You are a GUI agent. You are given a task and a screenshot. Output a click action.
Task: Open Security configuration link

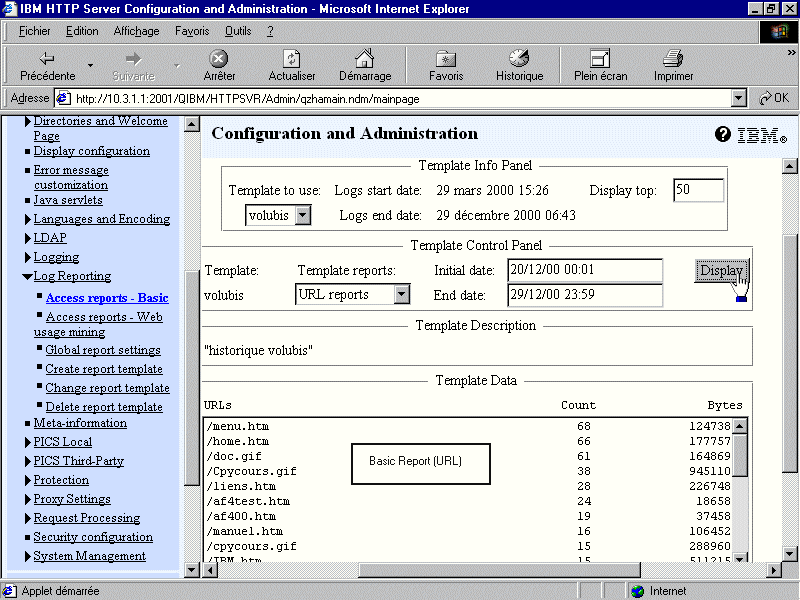coord(93,537)
